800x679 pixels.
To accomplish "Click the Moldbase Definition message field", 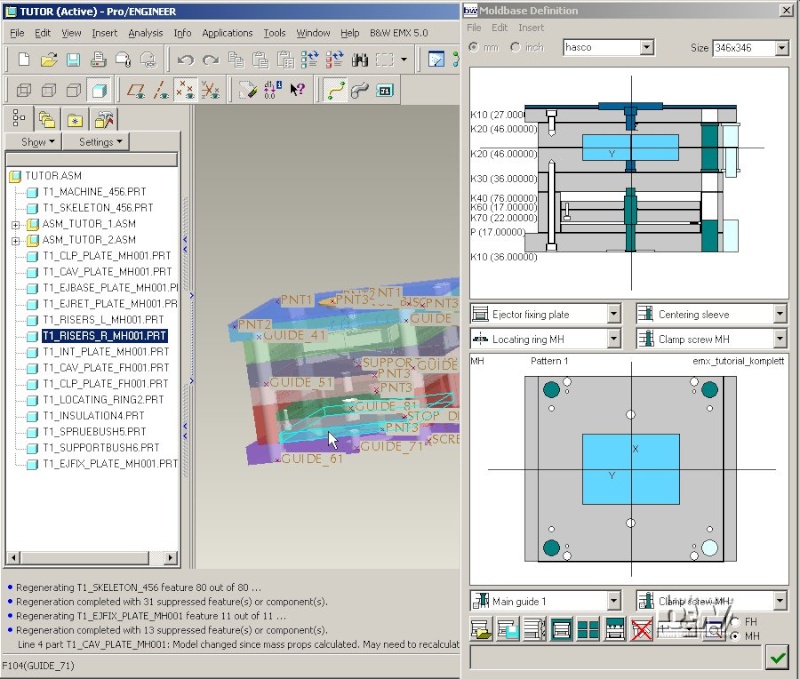I will point(615,657).
